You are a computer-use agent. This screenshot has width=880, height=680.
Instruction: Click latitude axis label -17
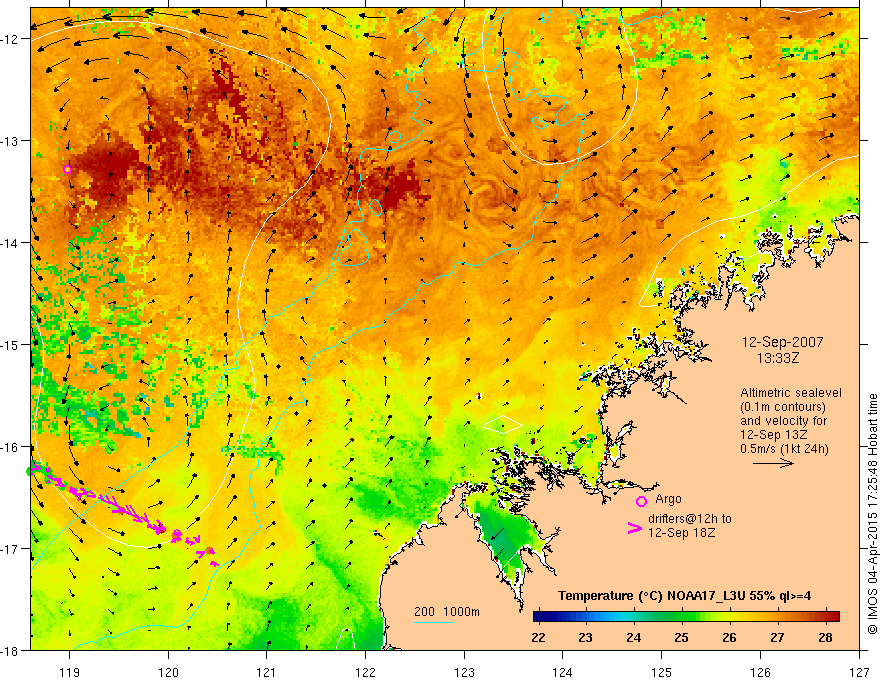[11, 549]
